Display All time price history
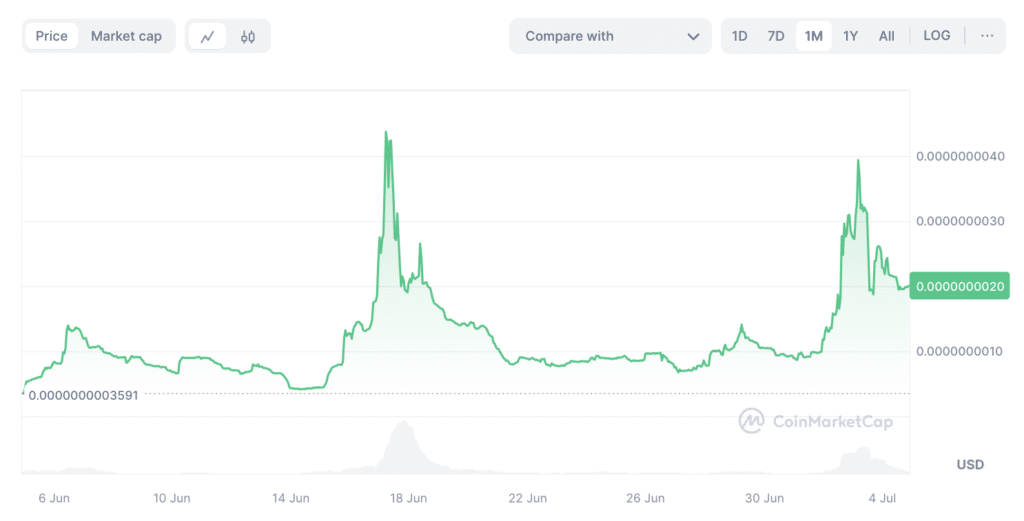Screen dimensions: 1024x521 click(886, 36)
